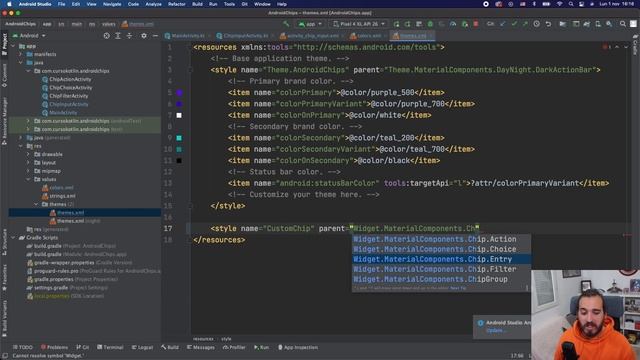Select Widget.MaterialComponents.ChipGroup suggestion

coord(441,279)
